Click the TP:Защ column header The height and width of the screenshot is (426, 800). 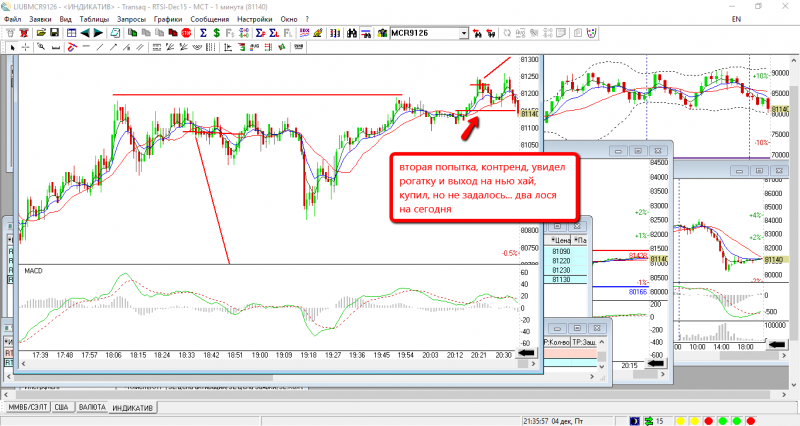pos(584,342)
